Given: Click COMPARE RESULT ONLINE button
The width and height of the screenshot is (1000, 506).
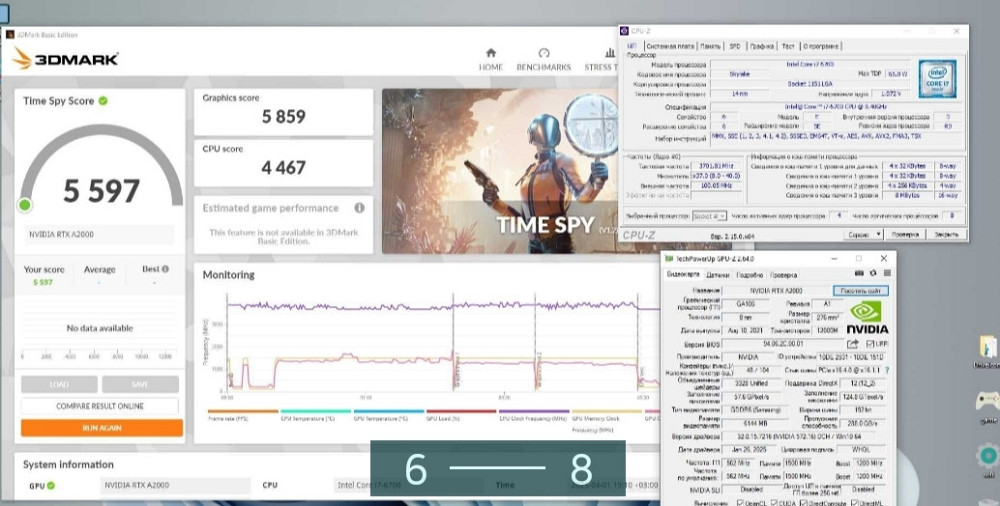Looking at the screenshot, I should coord(101,406).
